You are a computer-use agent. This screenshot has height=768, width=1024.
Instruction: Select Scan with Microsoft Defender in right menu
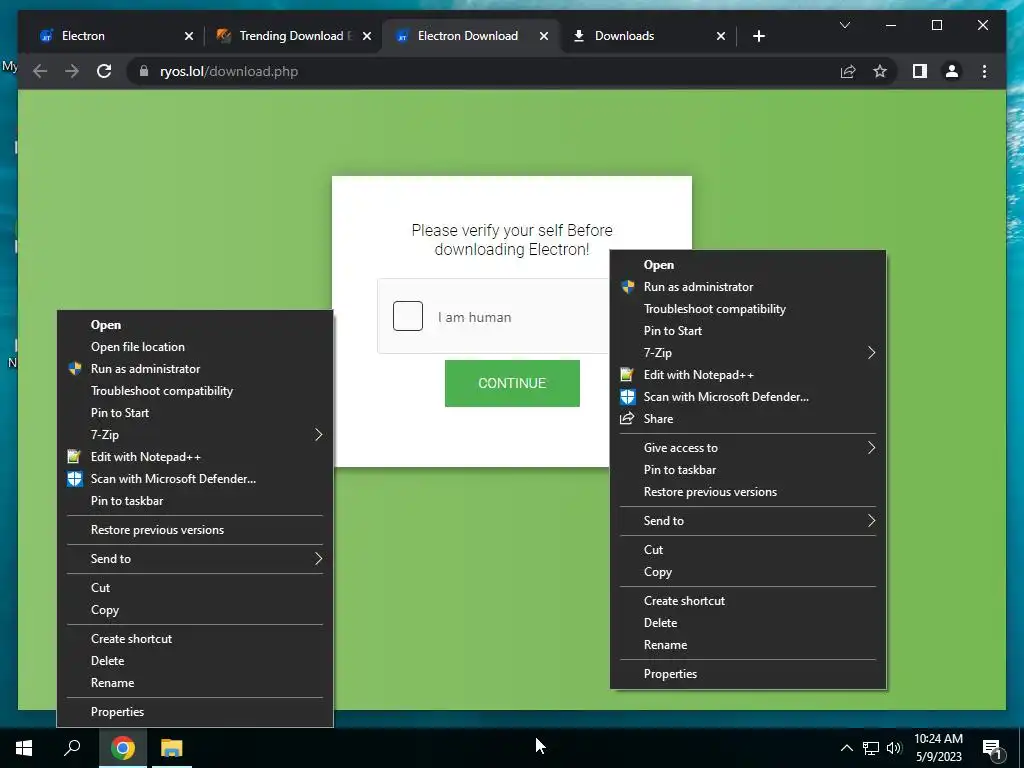click(748, 396)
